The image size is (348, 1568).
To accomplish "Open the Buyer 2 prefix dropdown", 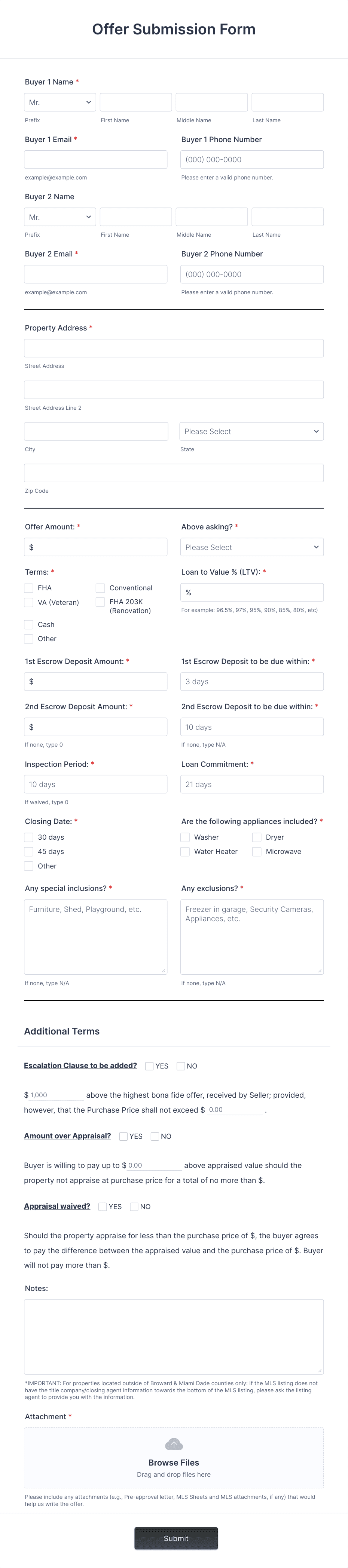I will tap(59, 216).
